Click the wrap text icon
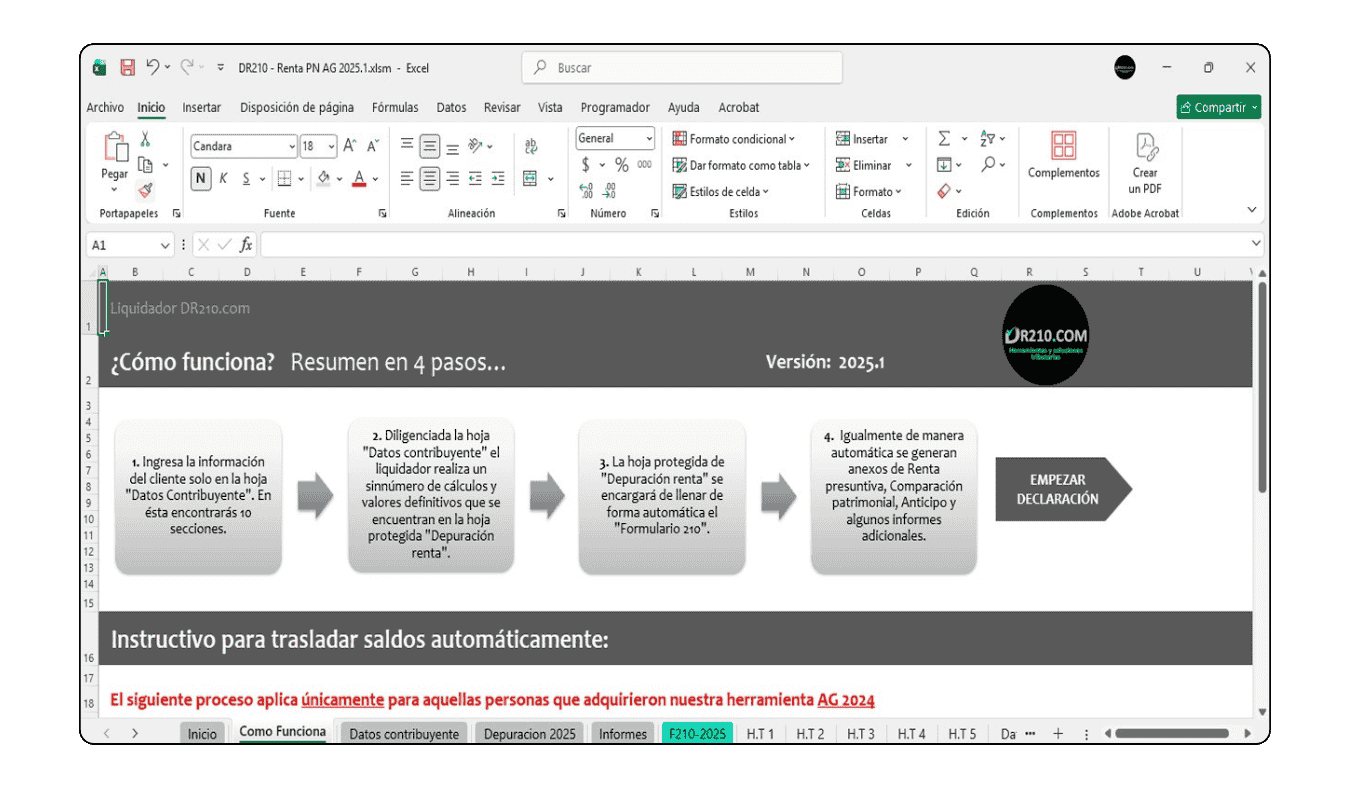Image resolution: width=1350 pixels, height=788 pixels. point(530,146)
